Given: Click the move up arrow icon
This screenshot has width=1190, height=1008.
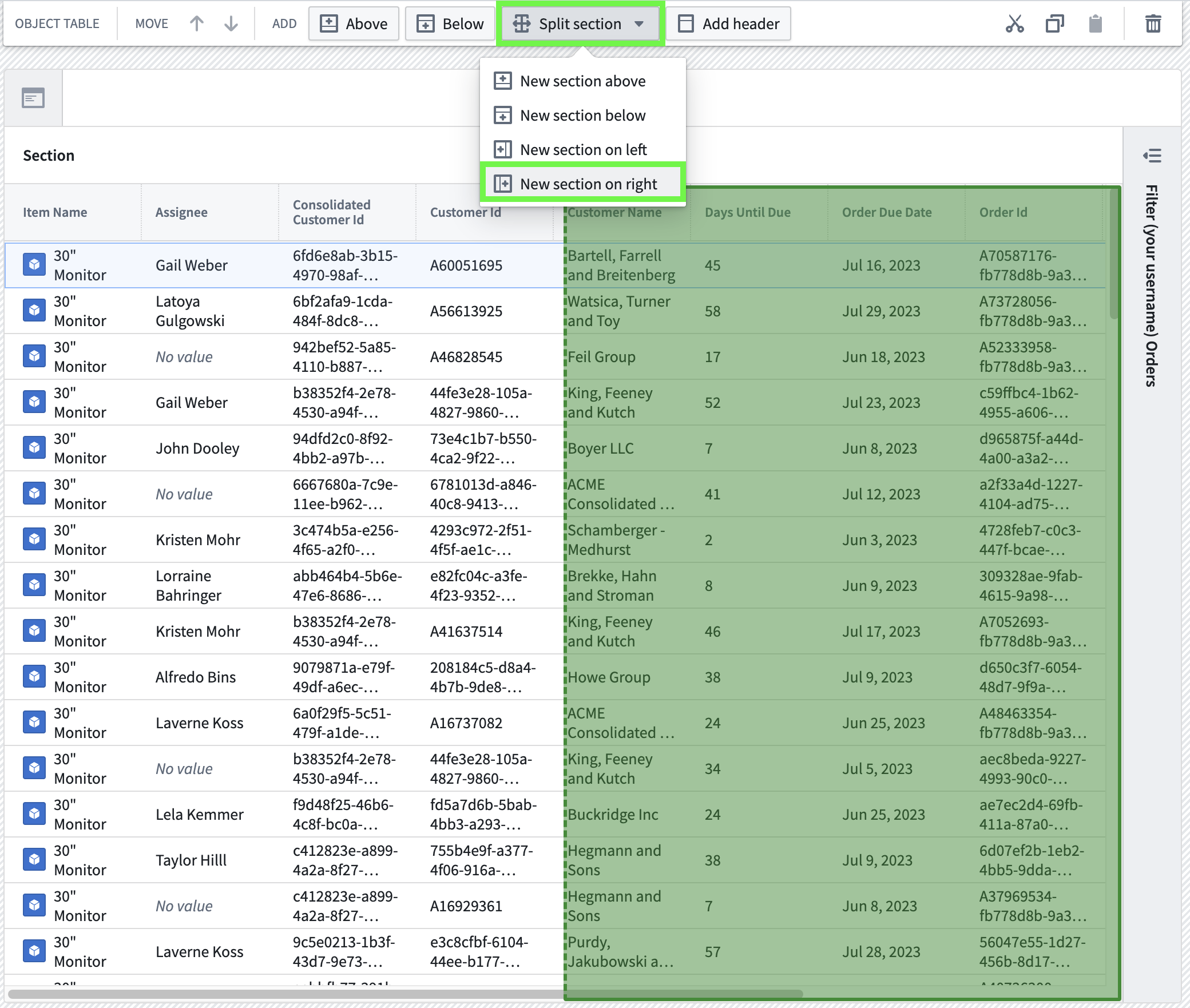Looking at the screenshot, I should click(x=197, y=23).
